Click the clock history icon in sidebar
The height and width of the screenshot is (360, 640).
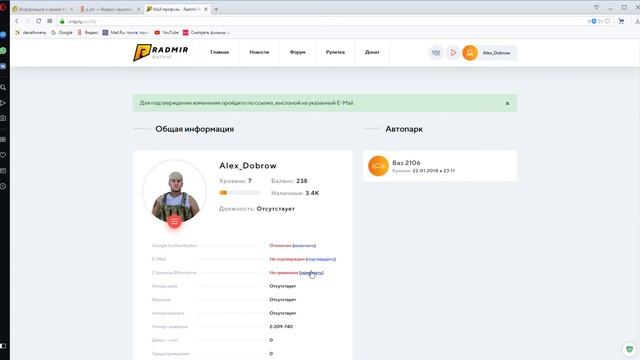[x=3, y=186]
